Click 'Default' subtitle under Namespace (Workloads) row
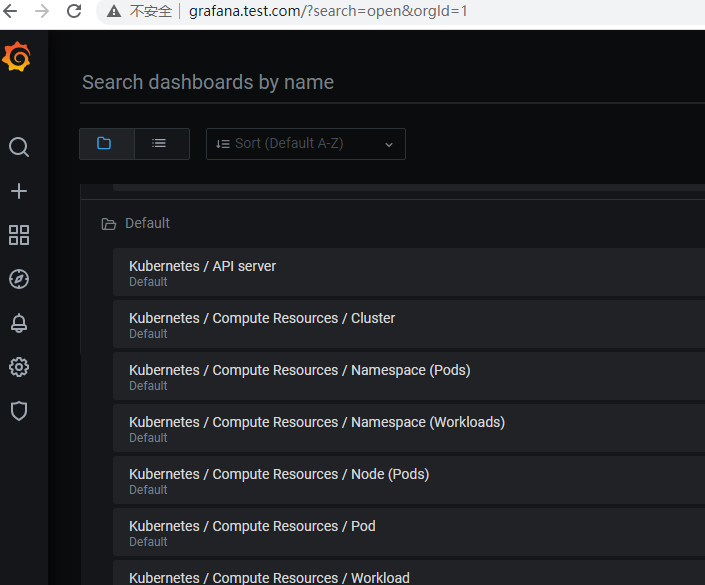 [148, 438]
